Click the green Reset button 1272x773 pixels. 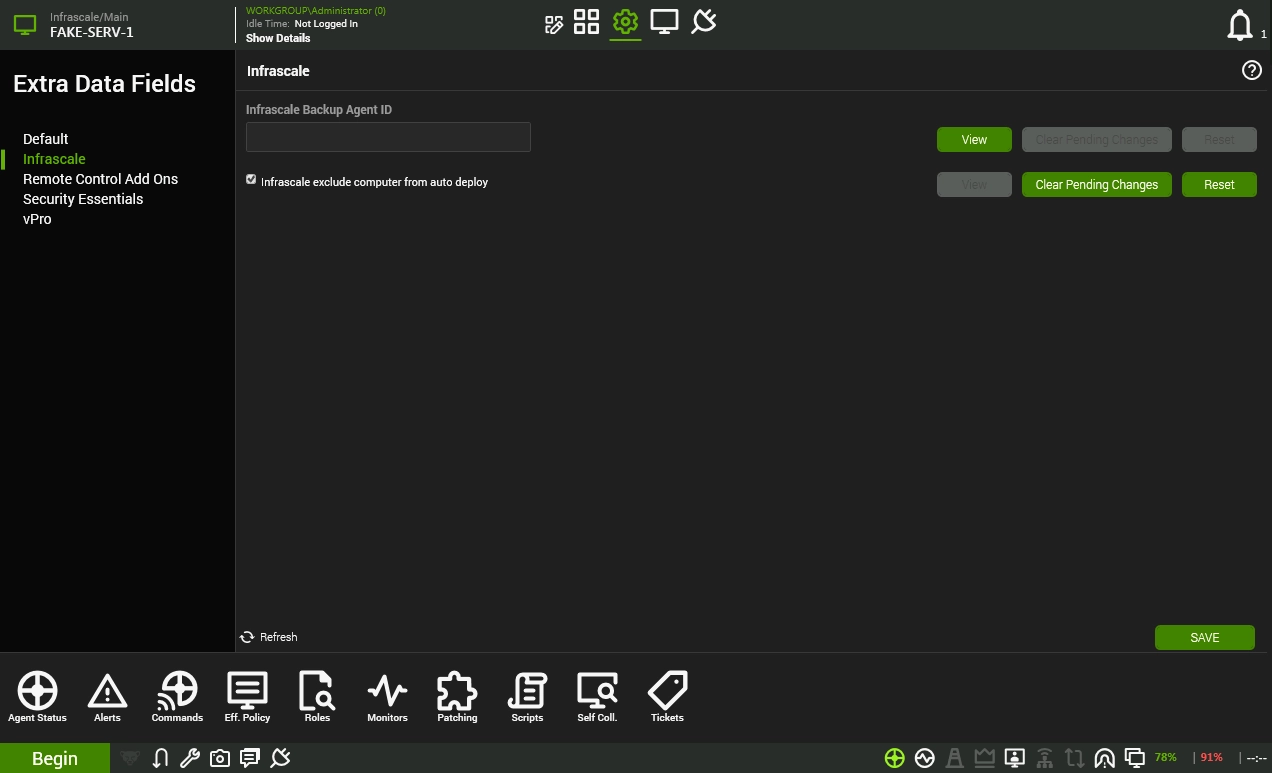tap(1219, 185)
